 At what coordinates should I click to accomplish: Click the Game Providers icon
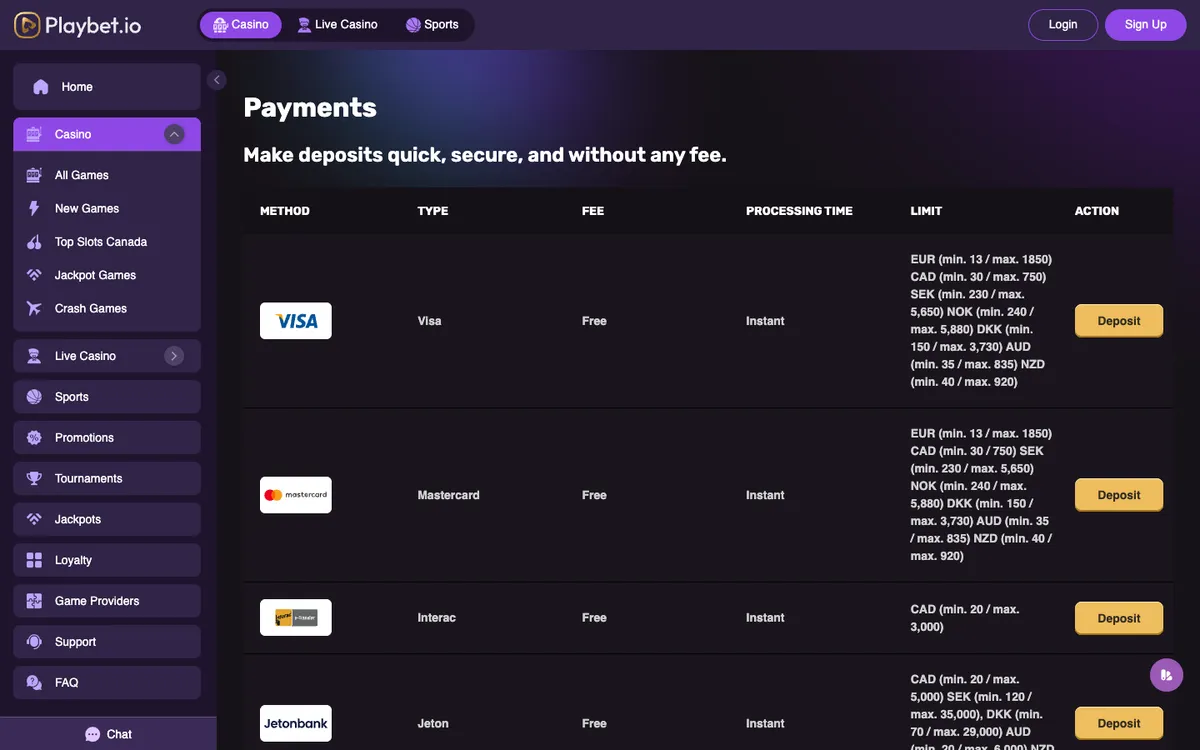pyautogui.click(x=34, y=601)
